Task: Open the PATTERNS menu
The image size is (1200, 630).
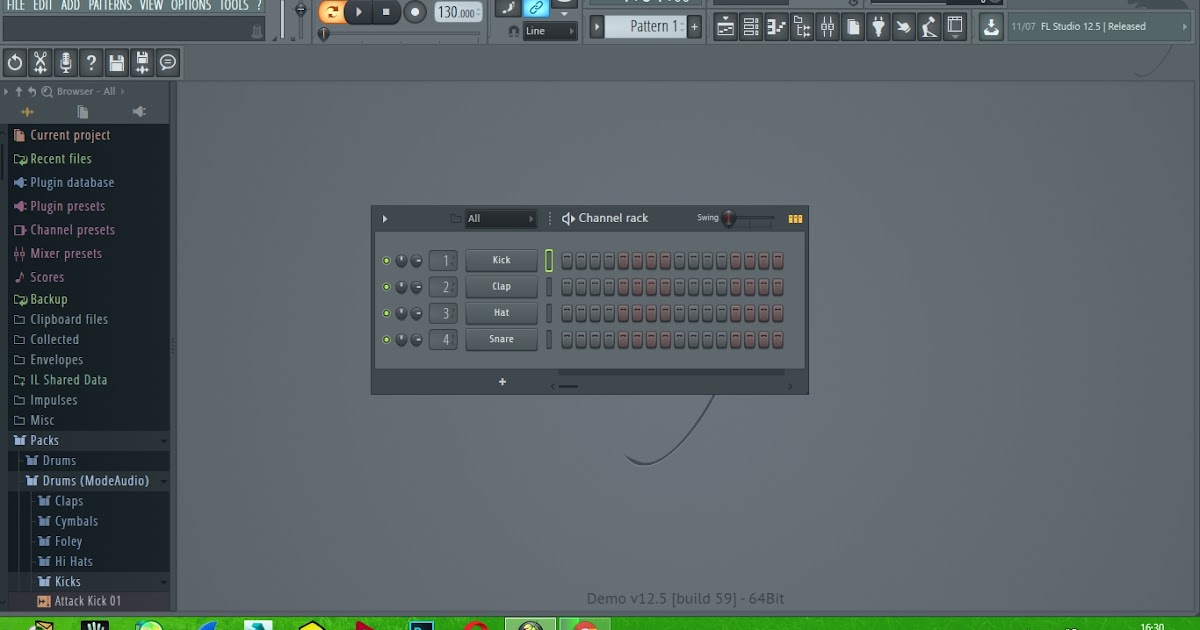Action: pyautogui.click(x=110, y=6)
